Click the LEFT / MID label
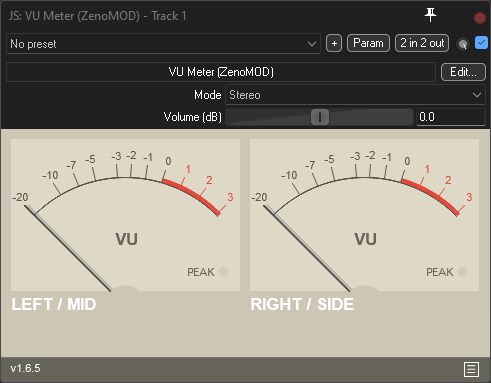 54,304
